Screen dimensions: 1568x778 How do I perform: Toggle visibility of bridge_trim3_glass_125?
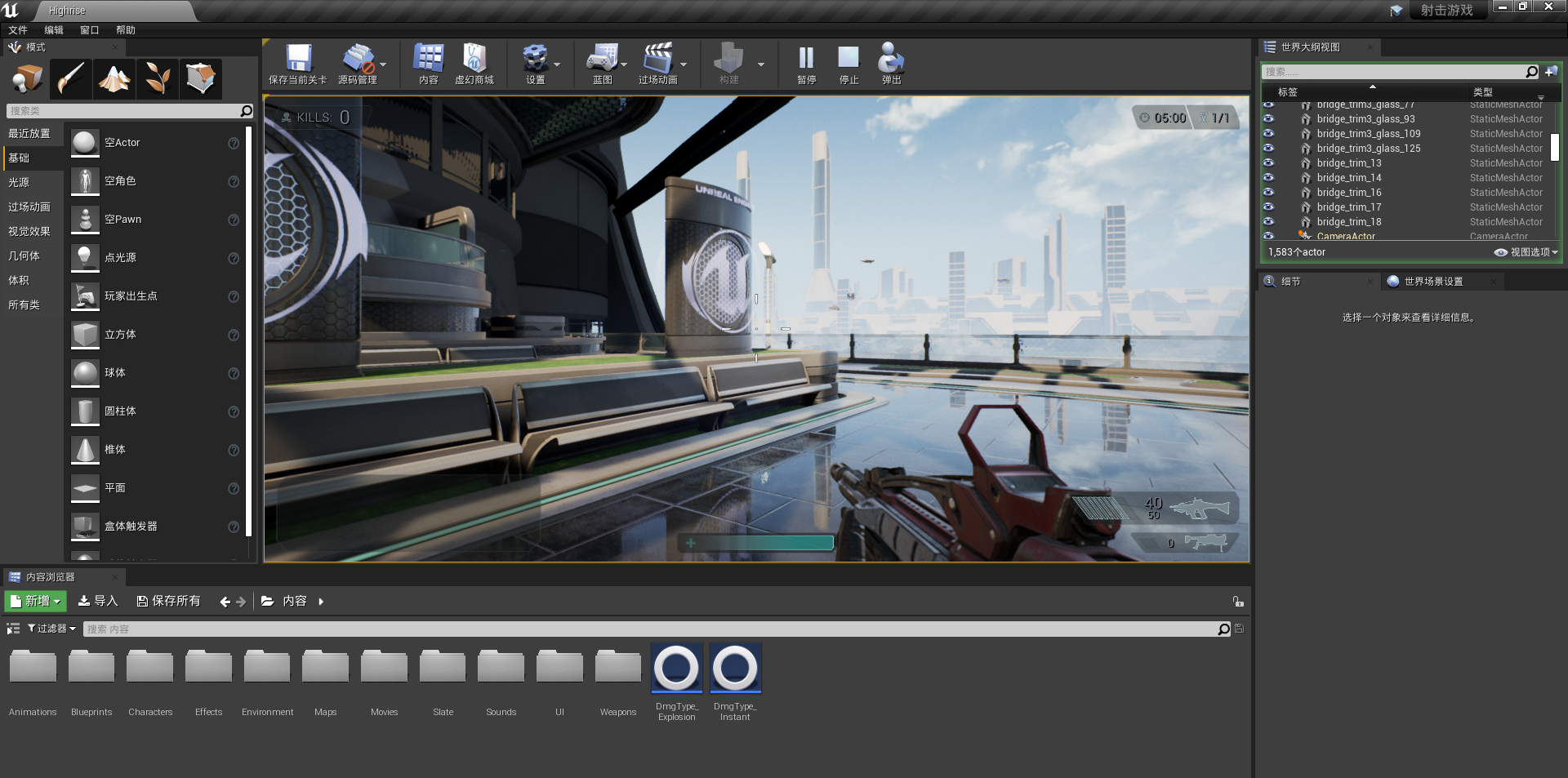tap(1268, 148)
